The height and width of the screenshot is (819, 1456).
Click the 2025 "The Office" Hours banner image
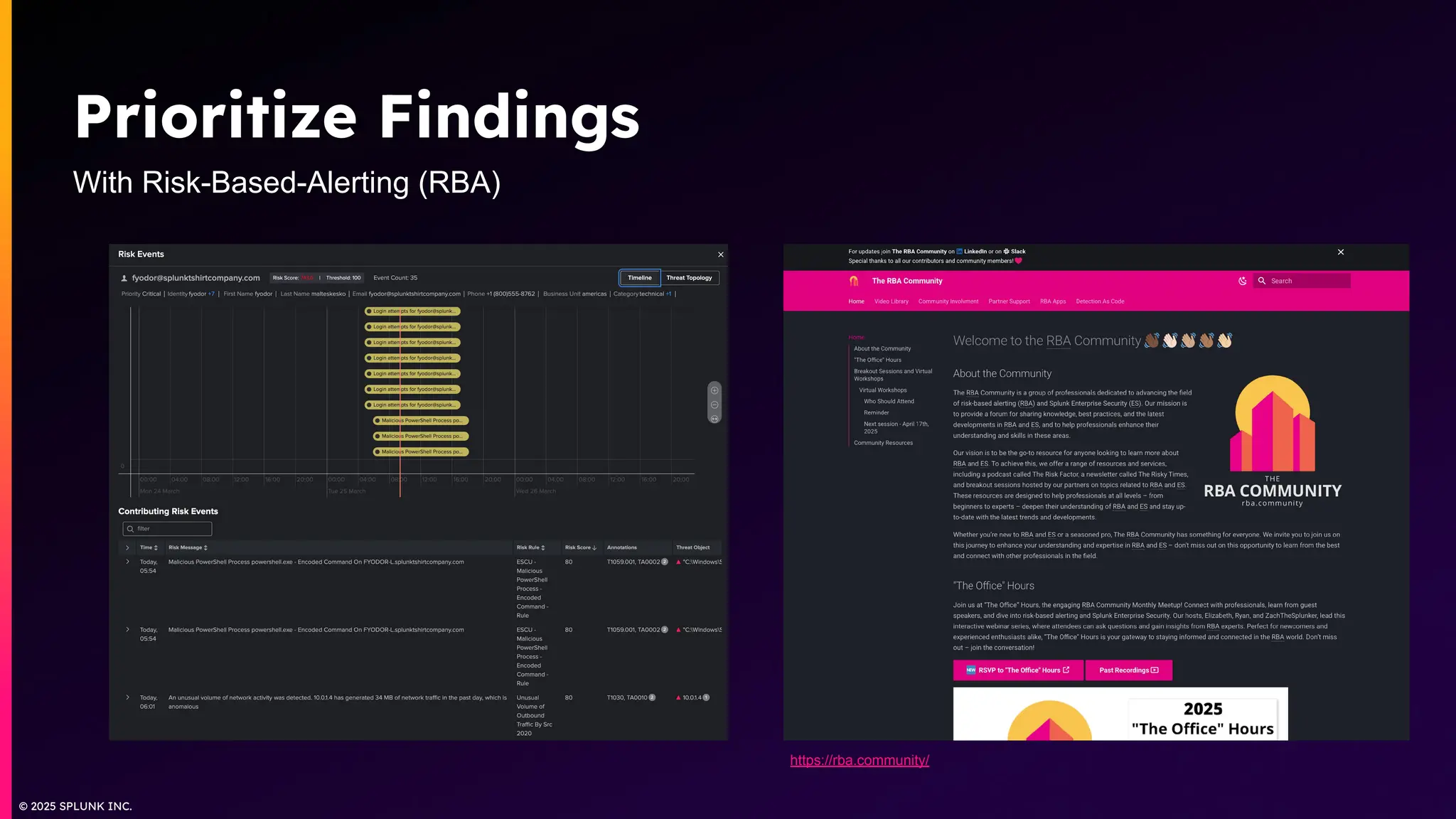coord(1120,714)
